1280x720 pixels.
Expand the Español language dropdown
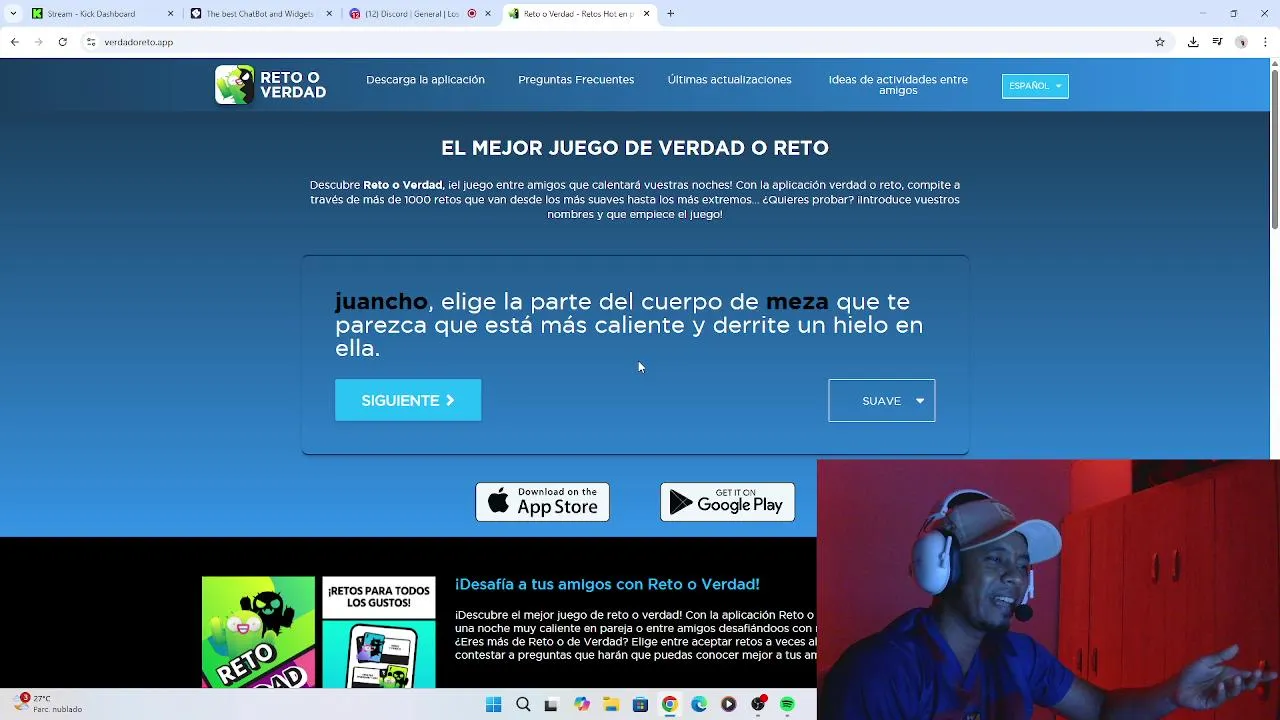click(x=1035, y=86)
